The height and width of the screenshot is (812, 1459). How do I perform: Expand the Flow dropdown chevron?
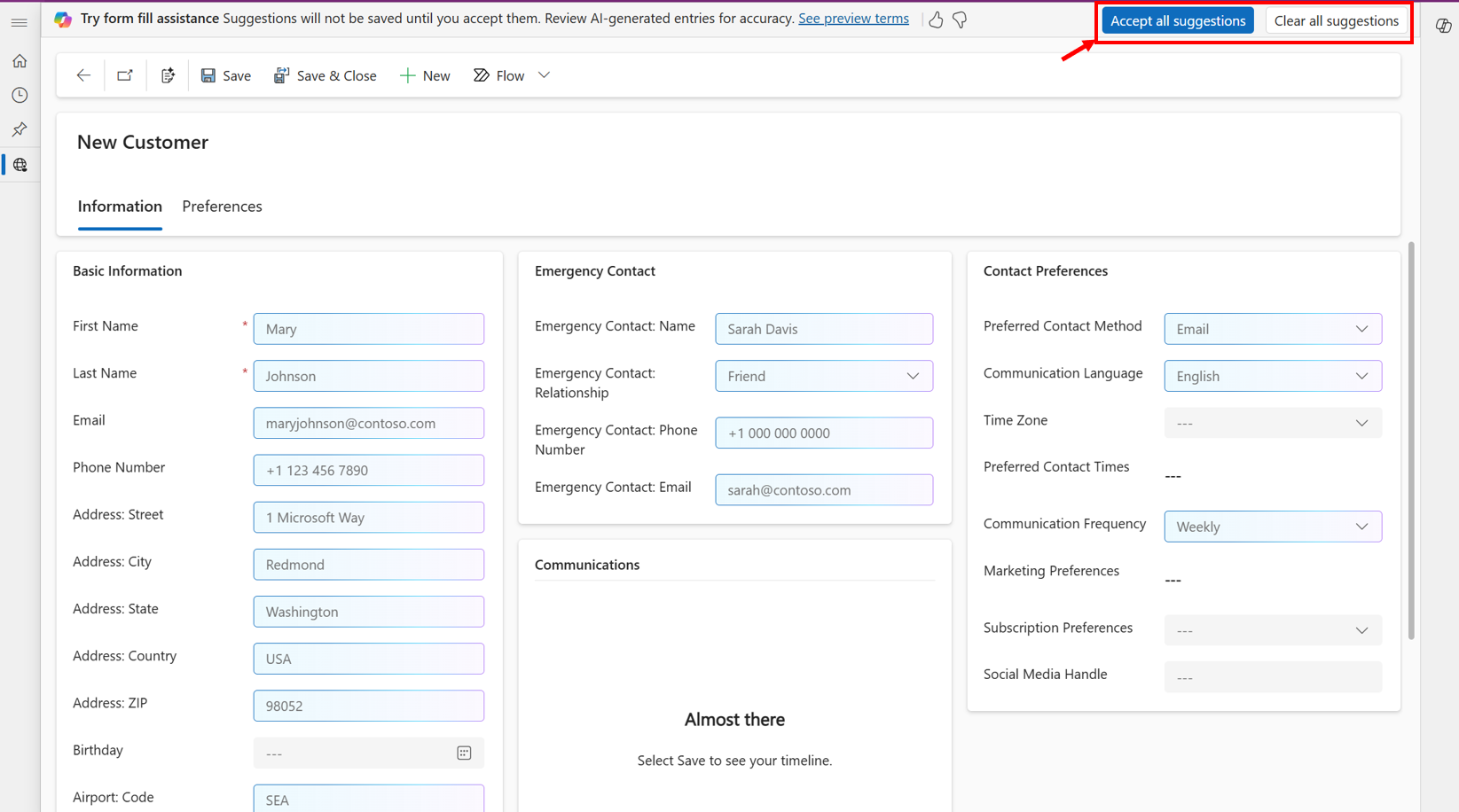coord(543,74)
